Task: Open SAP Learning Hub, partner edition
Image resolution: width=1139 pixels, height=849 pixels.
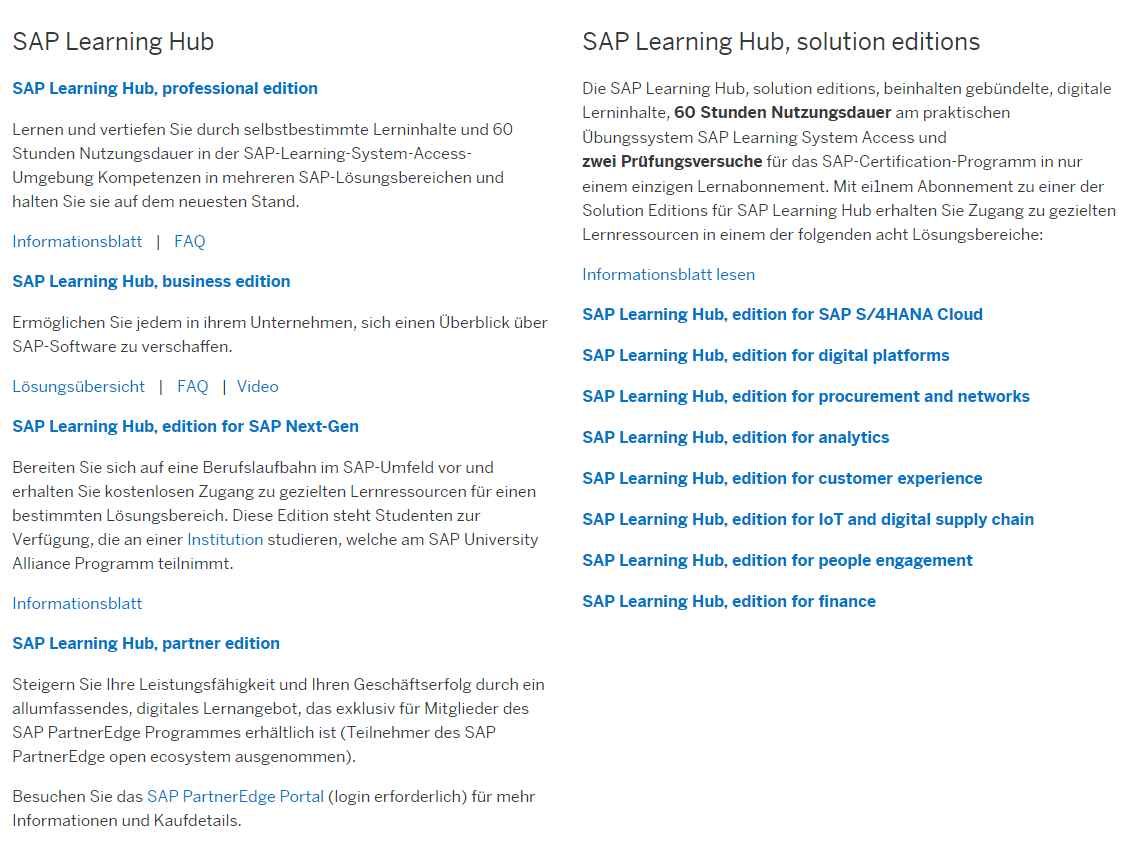Action: [146, 644]
